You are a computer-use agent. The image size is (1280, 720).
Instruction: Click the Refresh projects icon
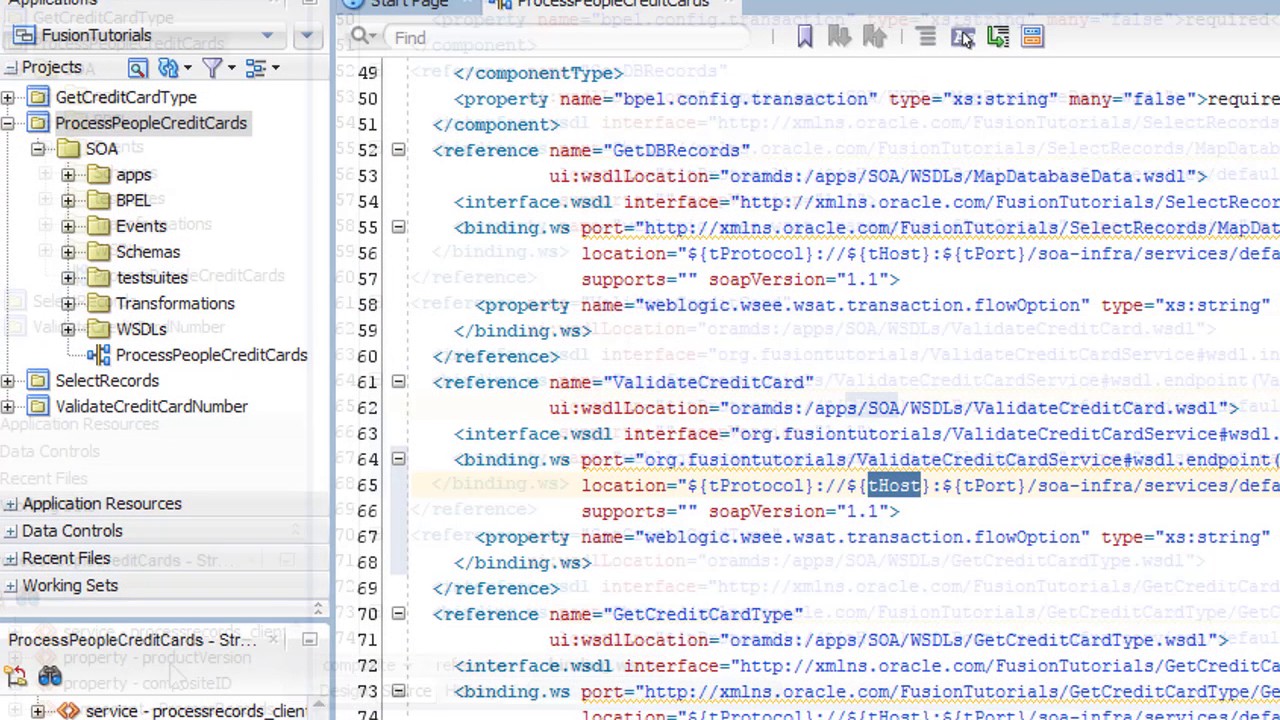(x=168, y=68)
